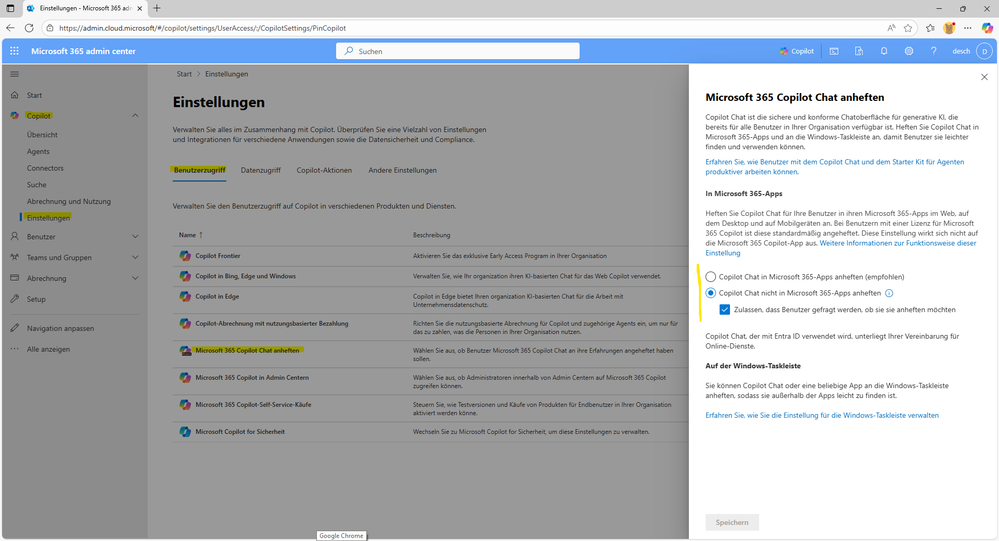Show all navigation via Alle anzeigen

[48, 349]
